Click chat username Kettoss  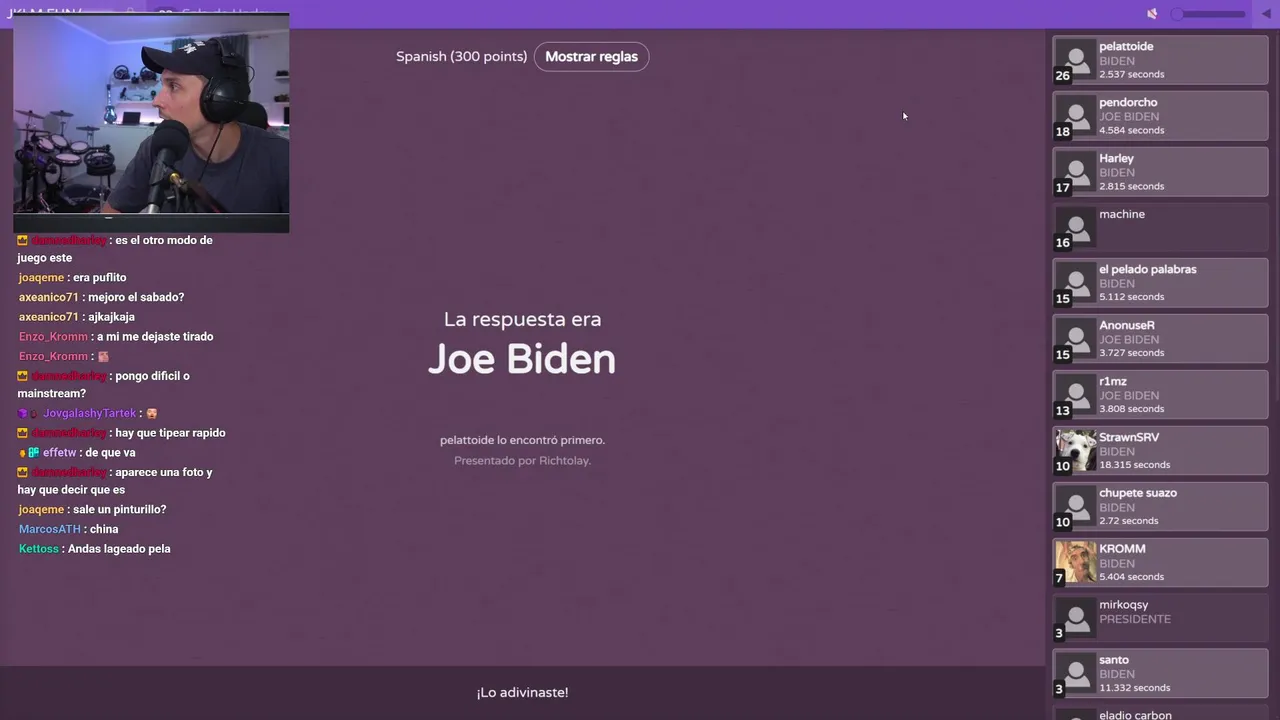[38, 549]
